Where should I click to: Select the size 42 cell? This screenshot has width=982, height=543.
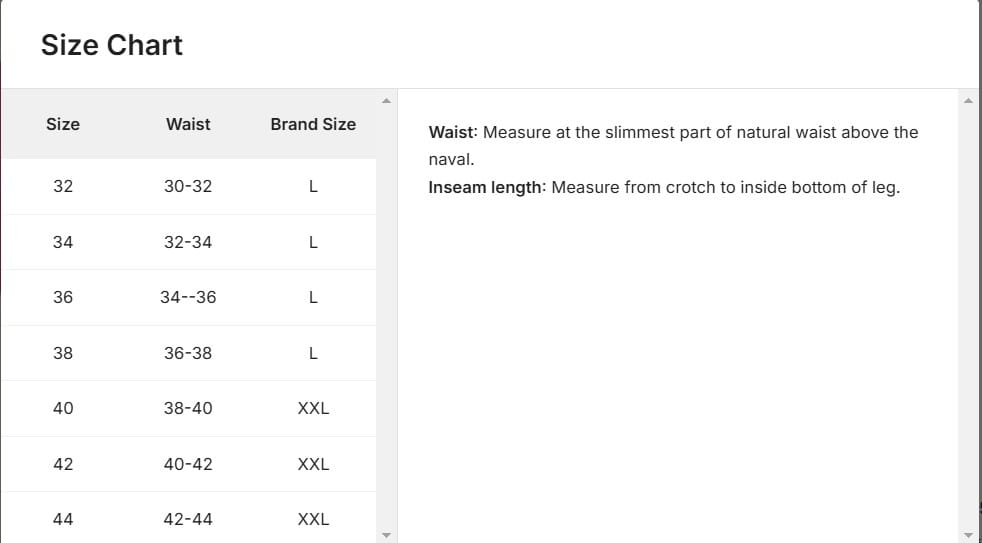tap(63, 464)
